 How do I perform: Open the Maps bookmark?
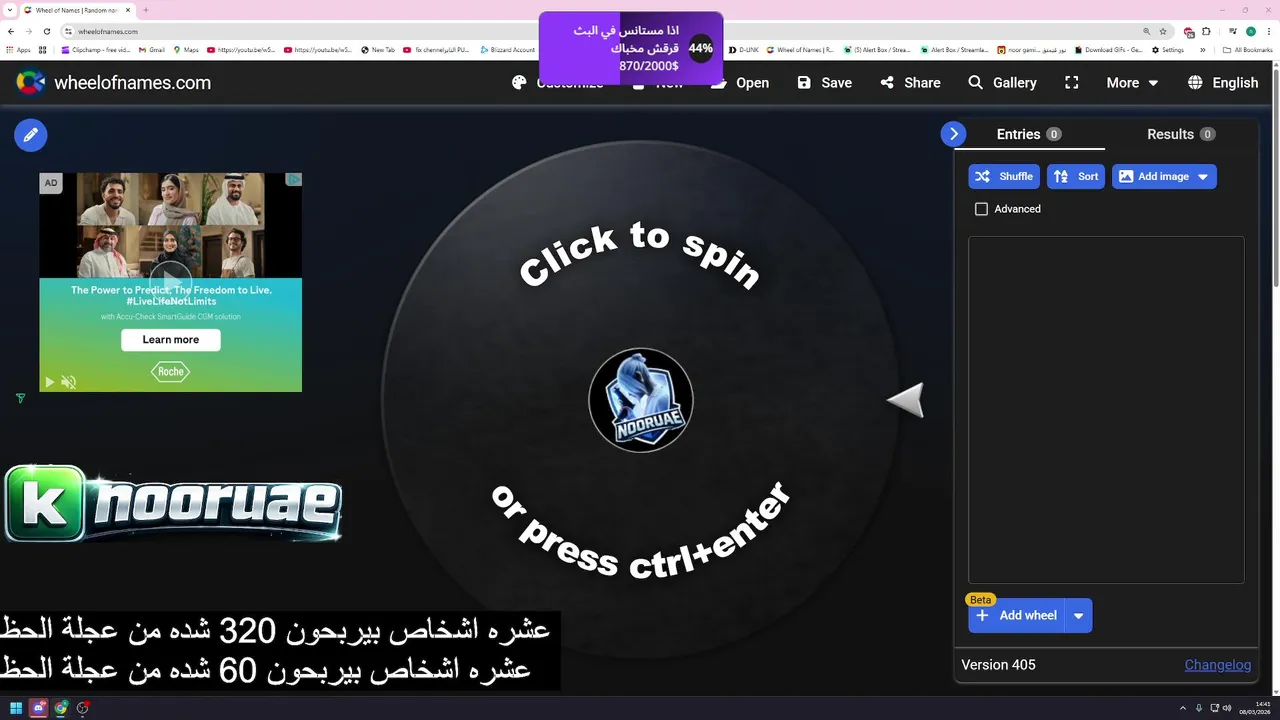click(186, 50)
